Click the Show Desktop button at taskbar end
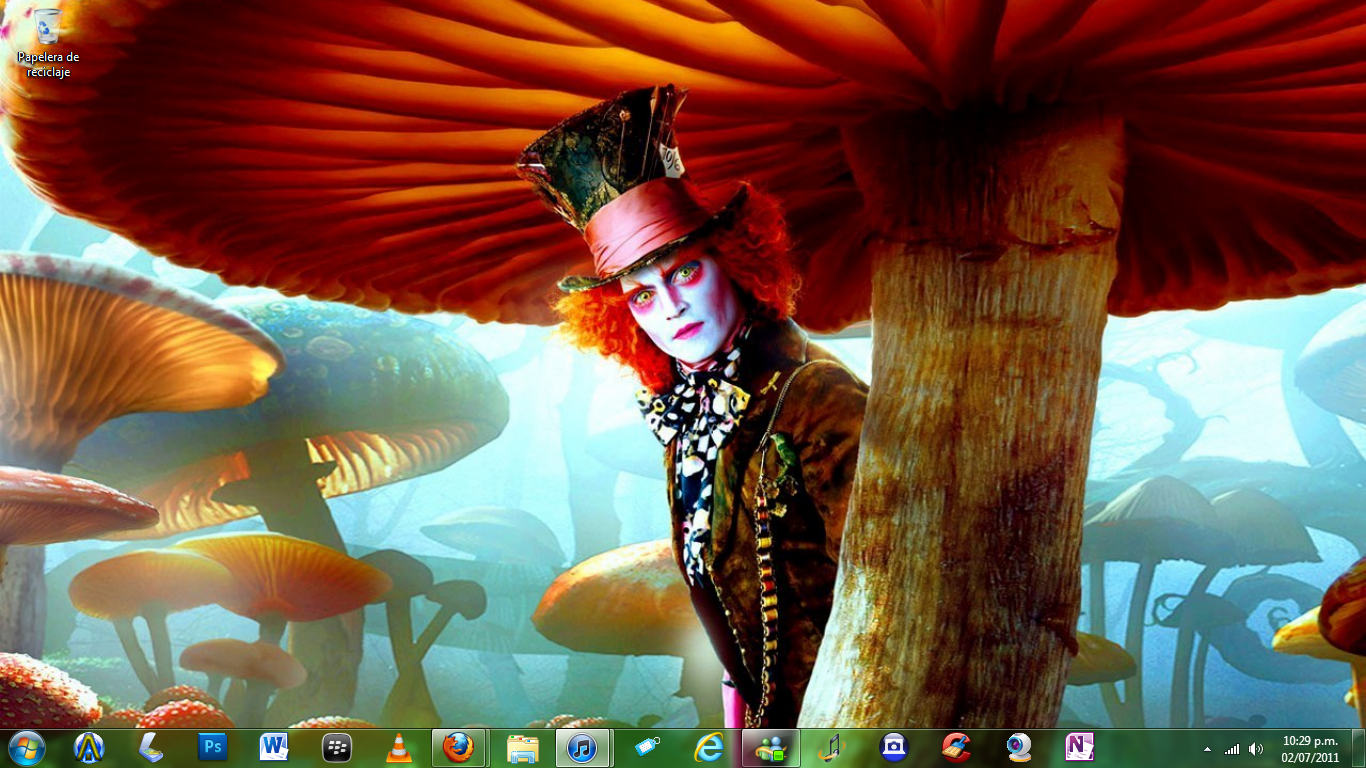This screenshot has width=1366, height=768. coord(1358,748)
